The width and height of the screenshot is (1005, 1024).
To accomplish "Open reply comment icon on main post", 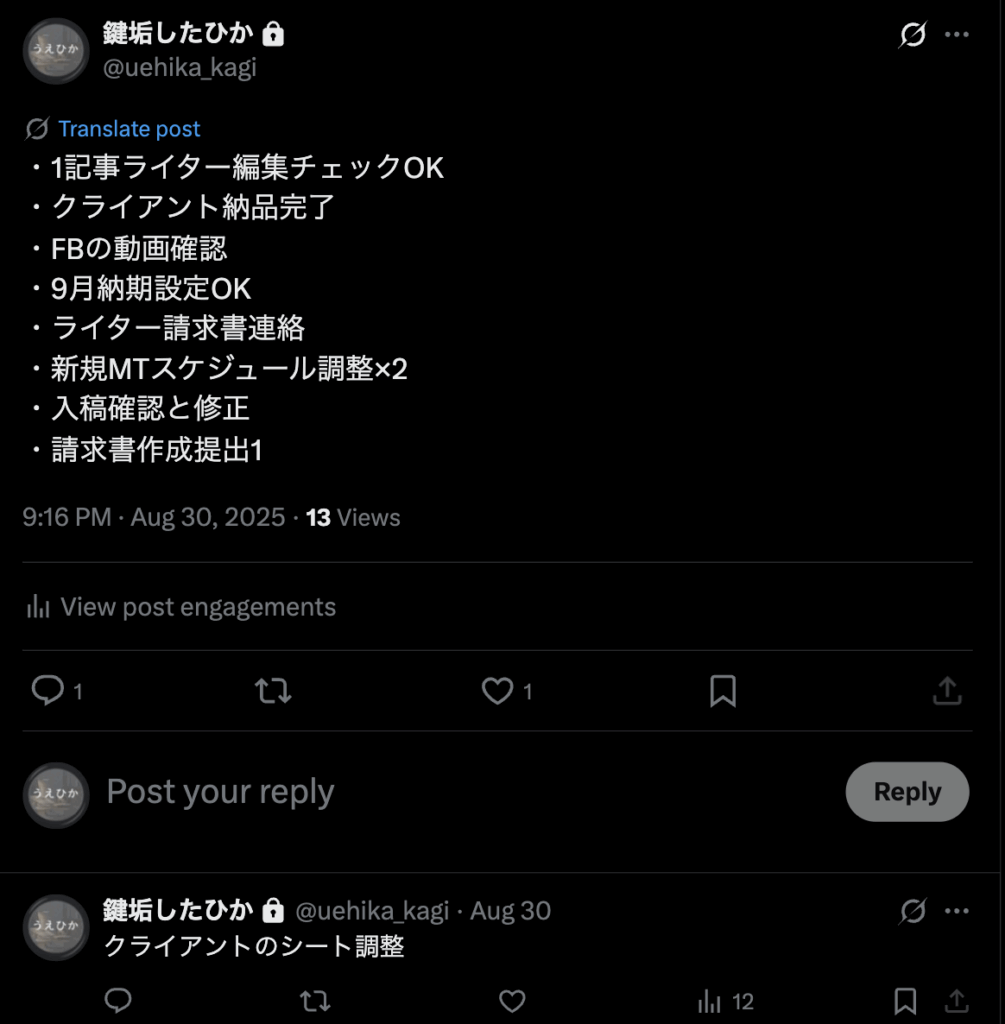I will click(48, 690).
